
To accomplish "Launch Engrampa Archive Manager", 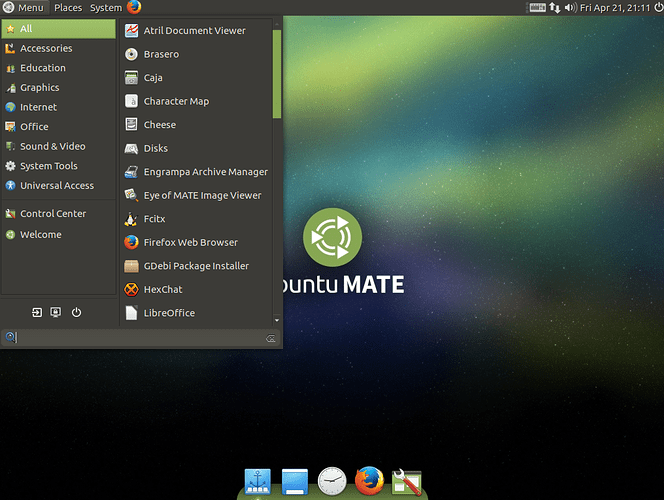I will pos(196,172).
